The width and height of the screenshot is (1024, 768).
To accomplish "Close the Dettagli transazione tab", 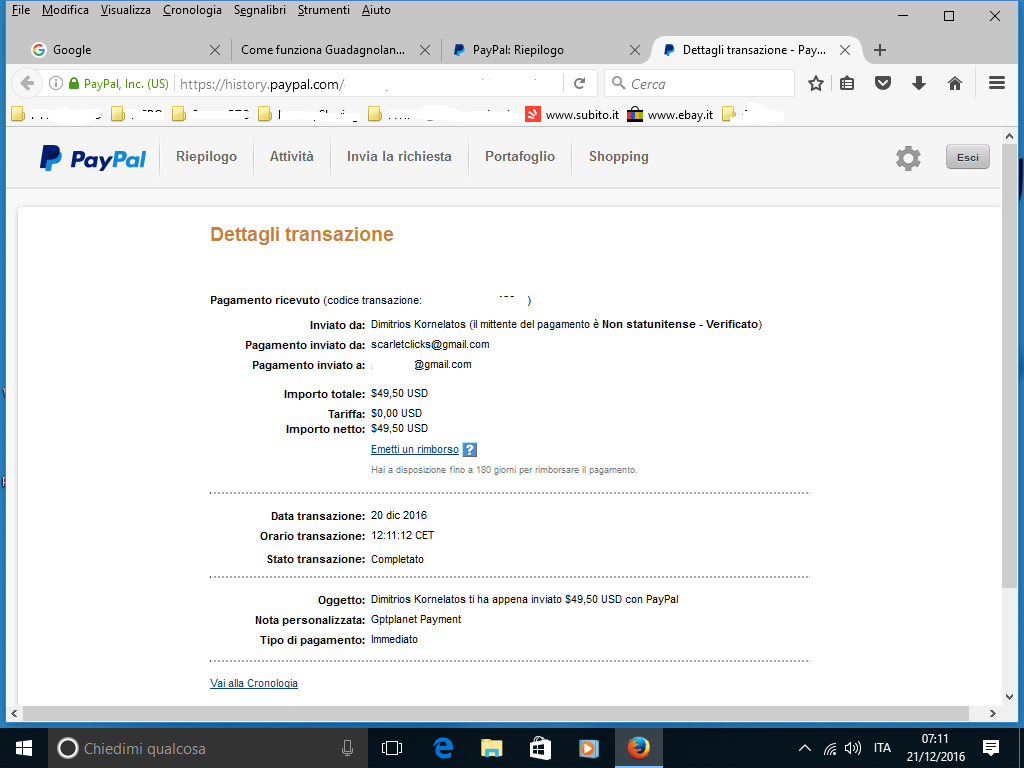I will 844,50.
